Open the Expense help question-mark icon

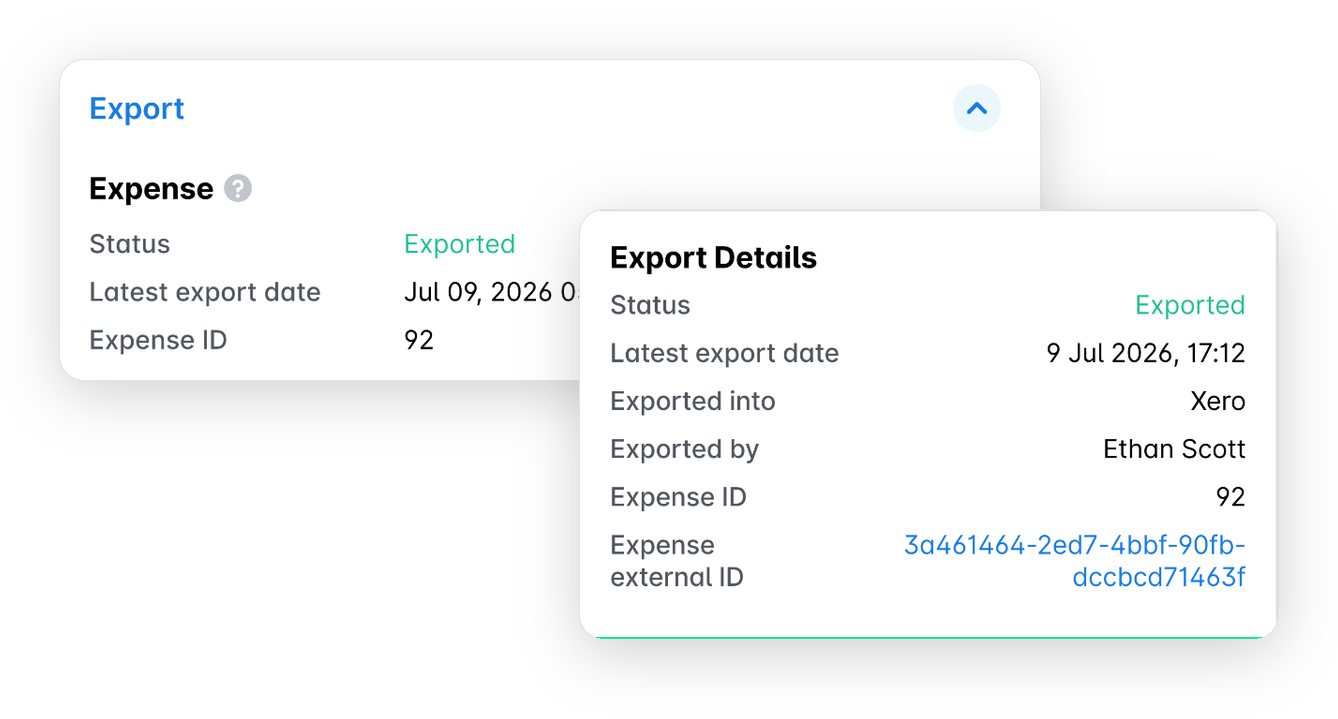click(238, 188)
